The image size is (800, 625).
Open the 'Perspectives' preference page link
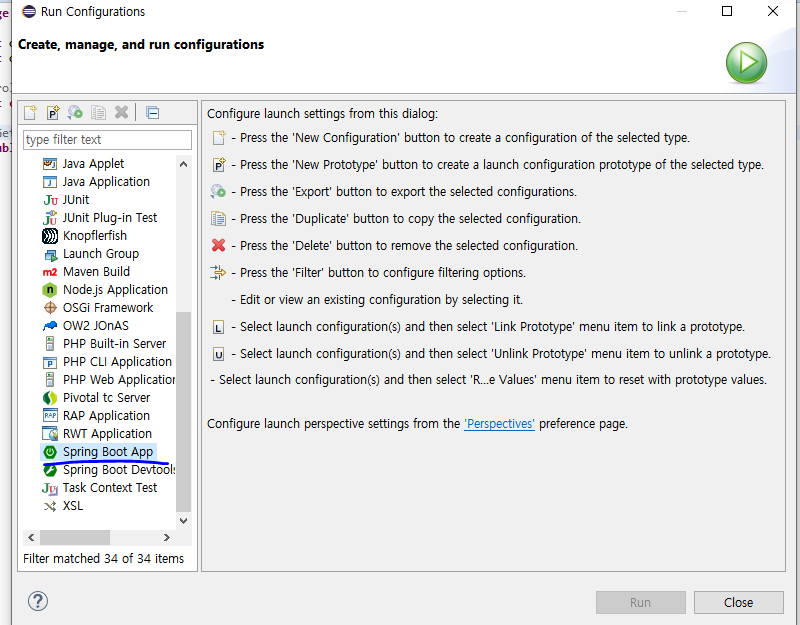point(499,424)
